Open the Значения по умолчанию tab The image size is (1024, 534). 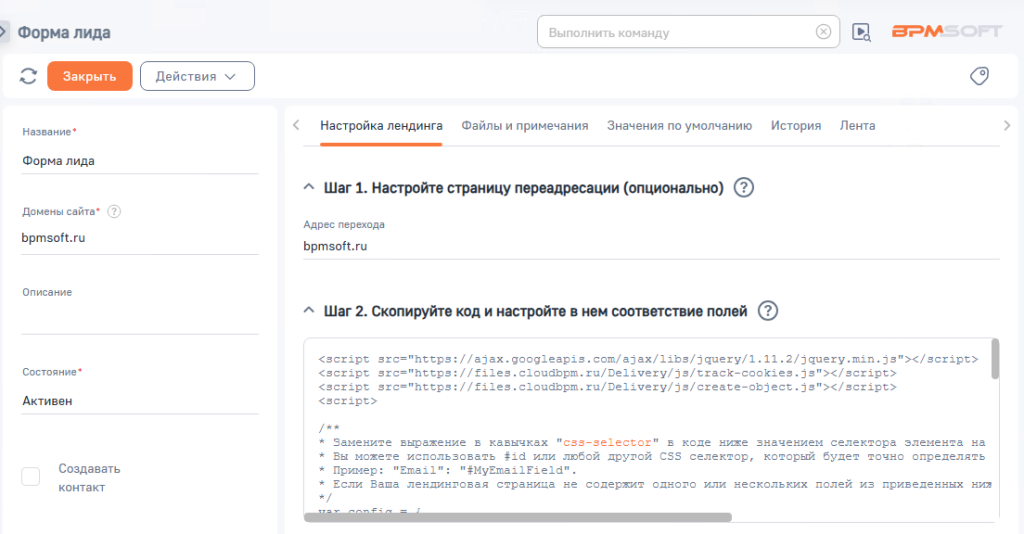point(679,125)
